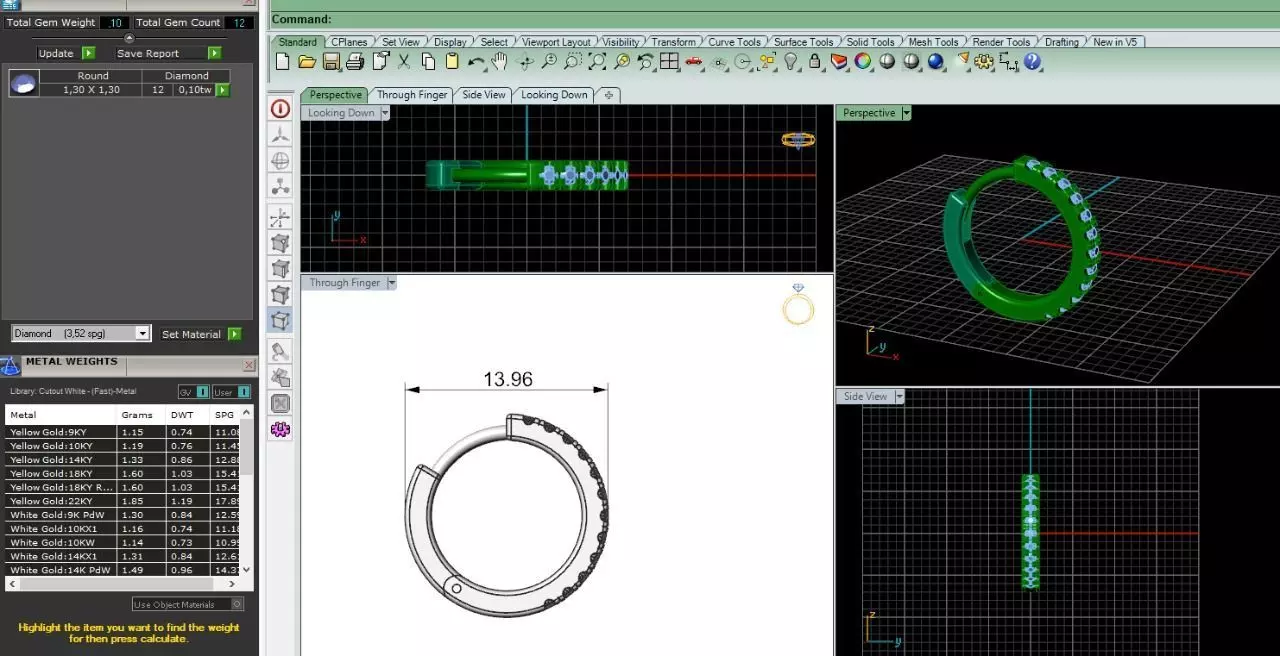This screenshot has width=1280, height=656.
Task: Click the Zoom extents icon
Action: point(597,62)
